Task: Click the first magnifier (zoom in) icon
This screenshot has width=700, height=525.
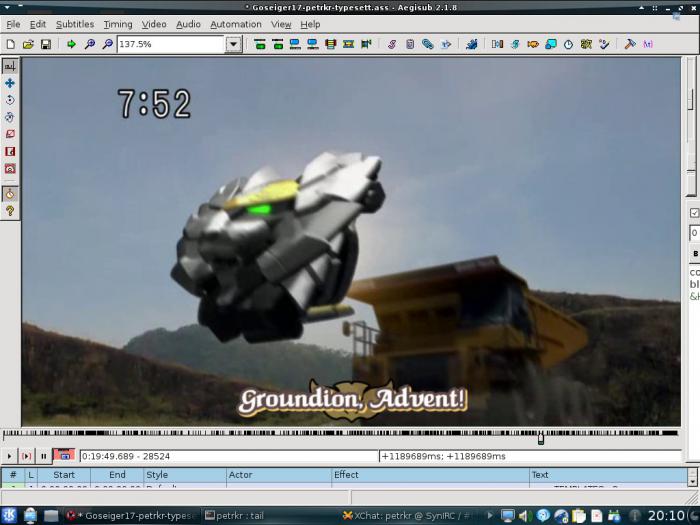Action: 90,44
